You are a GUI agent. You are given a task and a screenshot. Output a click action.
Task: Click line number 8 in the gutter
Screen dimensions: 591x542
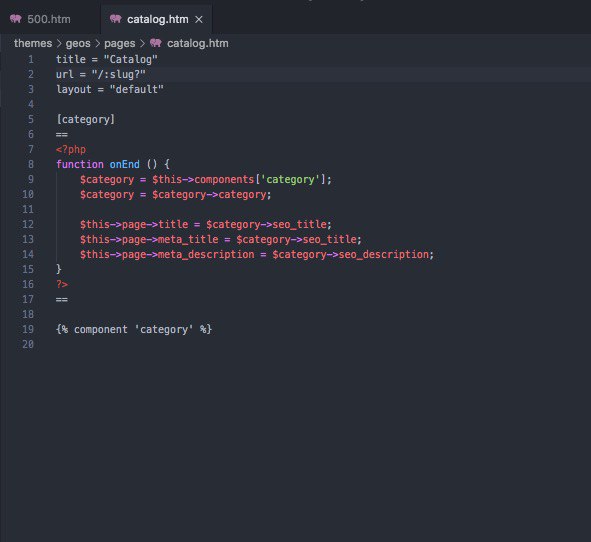(31, 164)
